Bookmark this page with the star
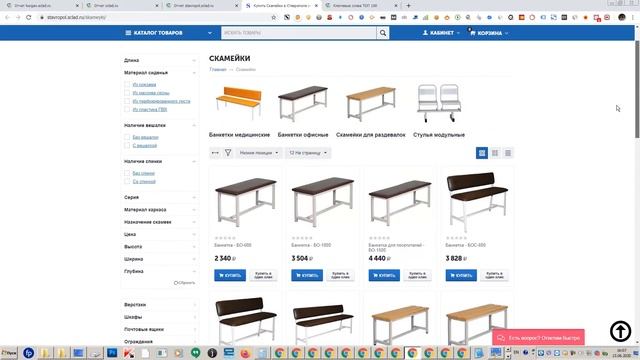 point(274,17)
